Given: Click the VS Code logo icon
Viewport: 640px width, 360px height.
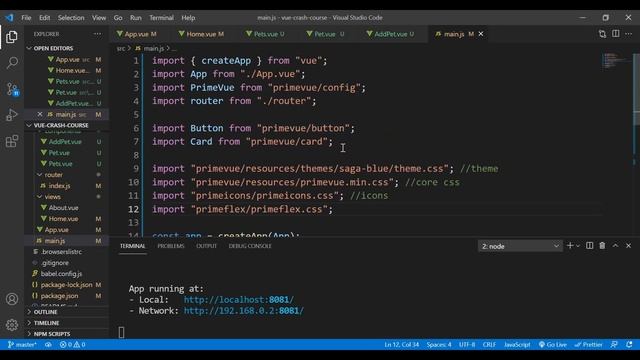Looking at the screenshot, I should (9, 18).
